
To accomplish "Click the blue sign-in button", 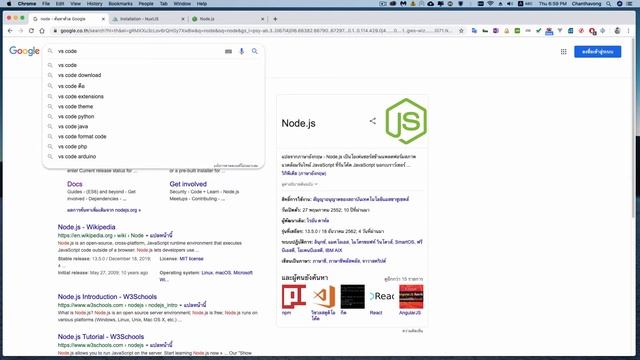I will click(598, 51).
